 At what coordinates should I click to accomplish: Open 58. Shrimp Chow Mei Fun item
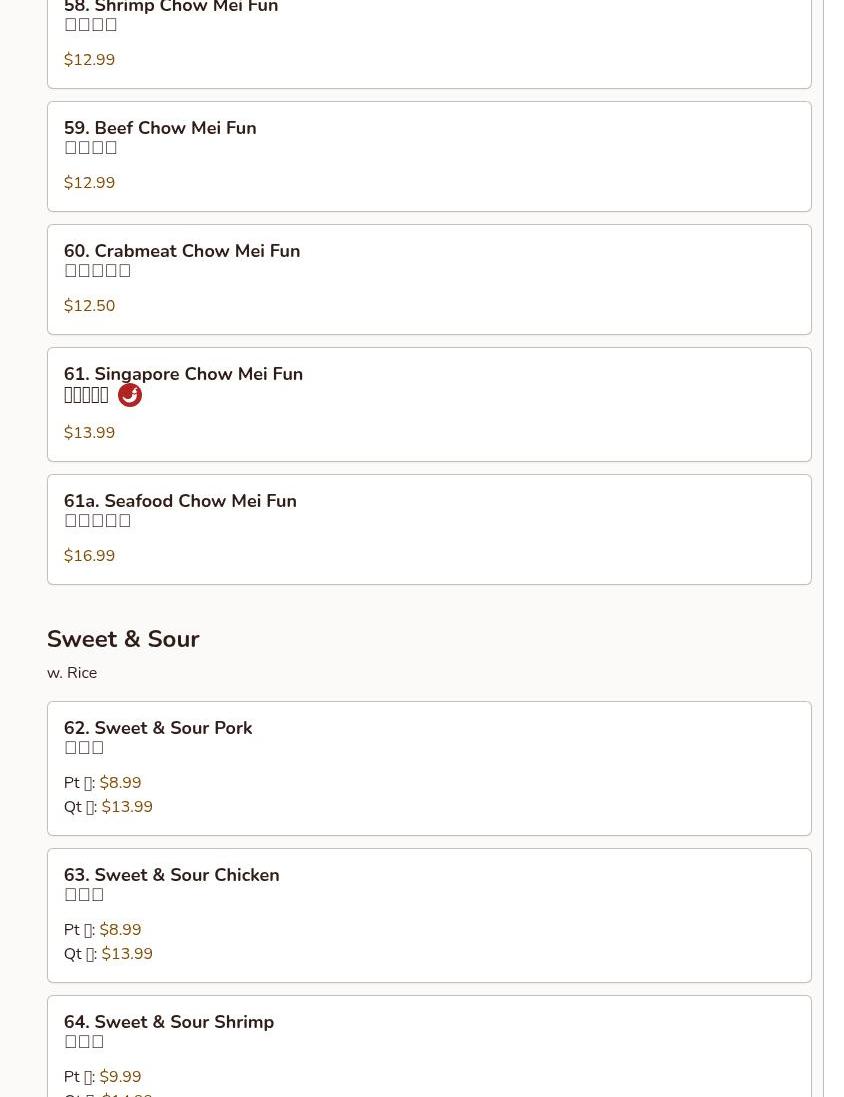pyautogui.click(x=171, y=9)
